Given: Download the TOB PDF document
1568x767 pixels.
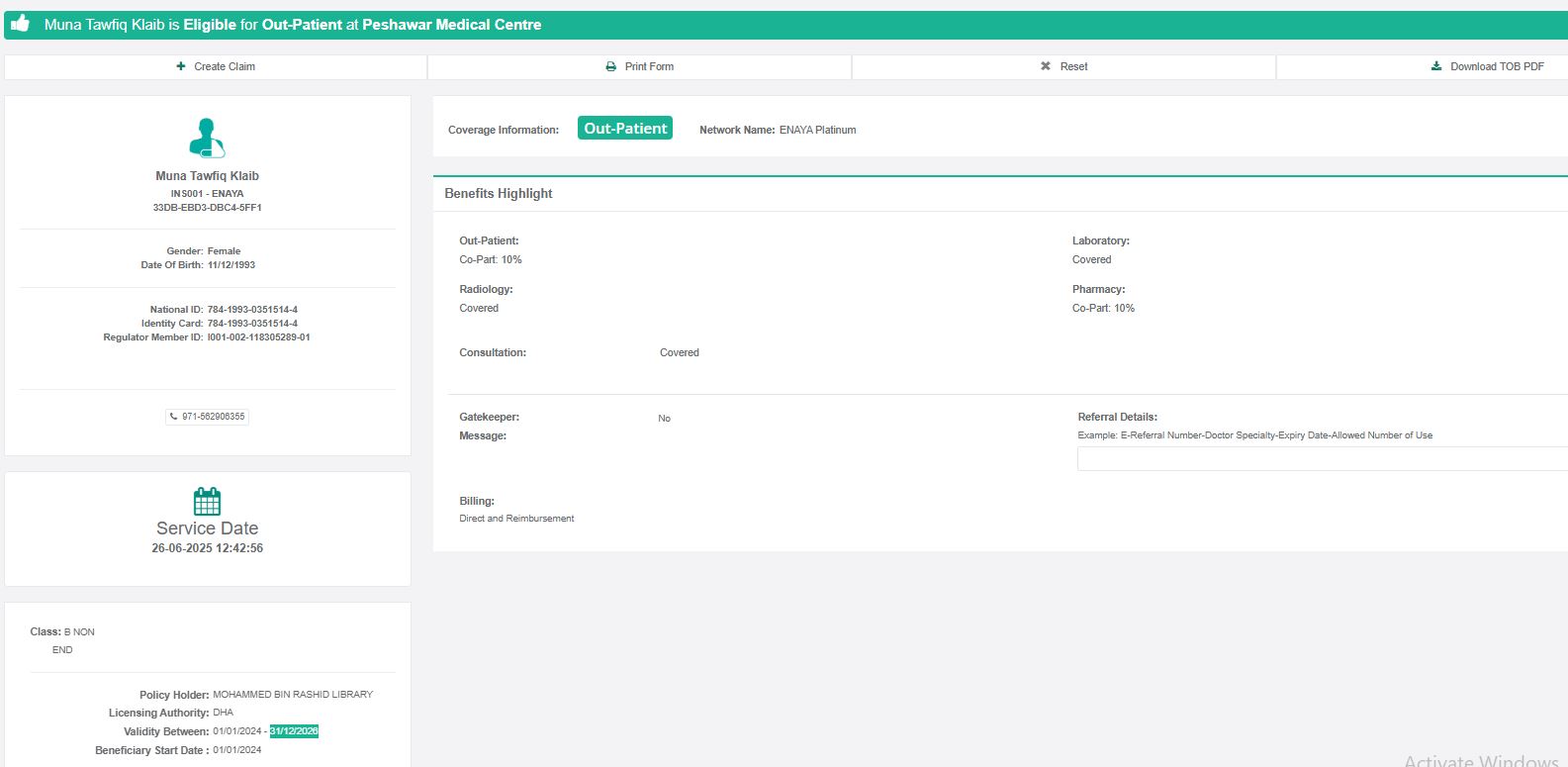Looking at the screenshot, I should click(x=1496, y=66).
